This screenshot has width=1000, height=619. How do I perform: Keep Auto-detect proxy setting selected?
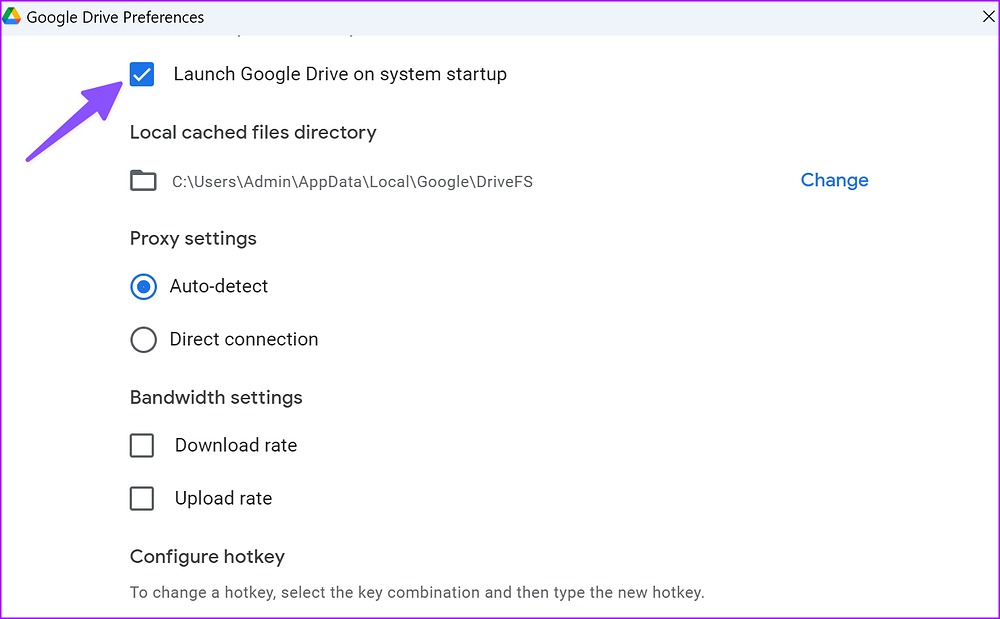[x=143, y=286]
